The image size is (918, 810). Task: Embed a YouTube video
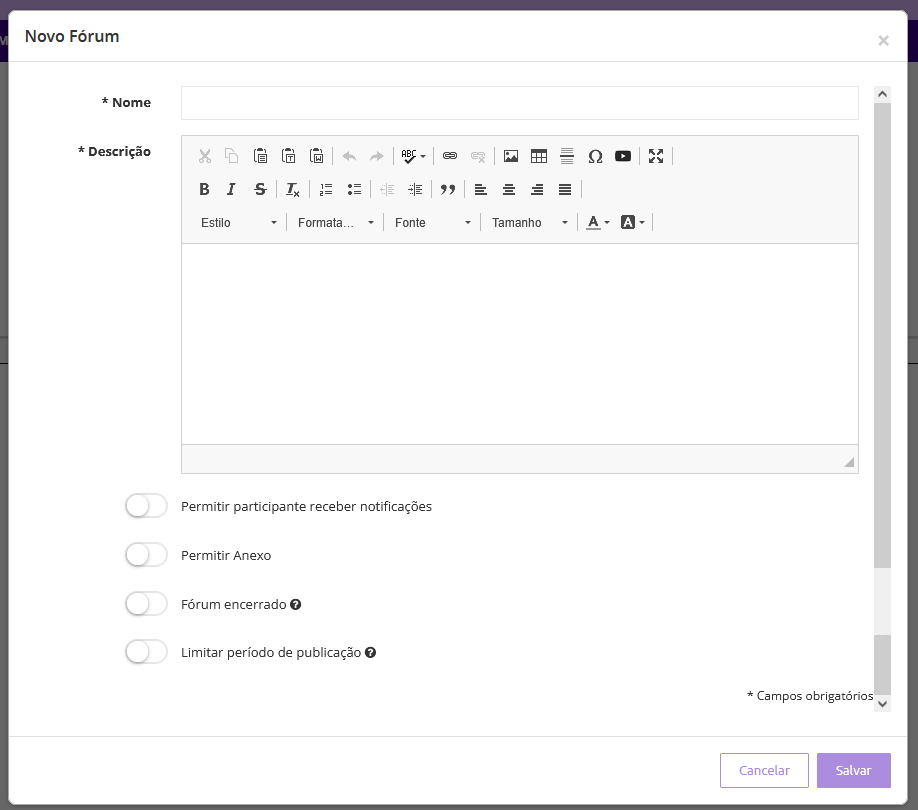[x=623, y=156]
